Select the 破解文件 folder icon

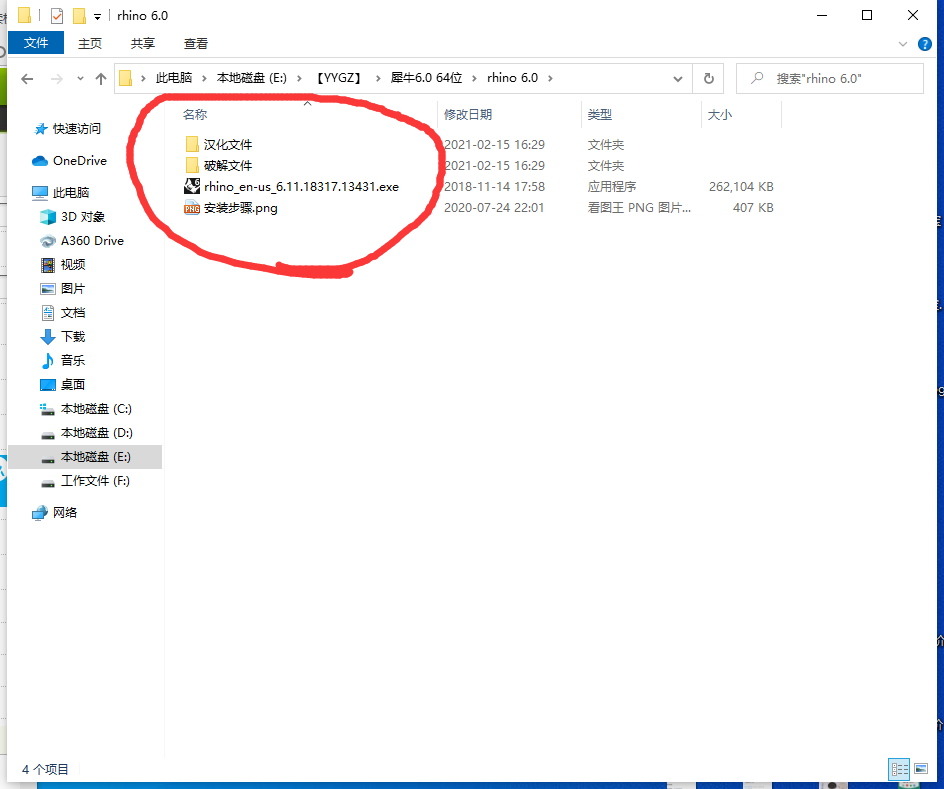tap(192, 166)
